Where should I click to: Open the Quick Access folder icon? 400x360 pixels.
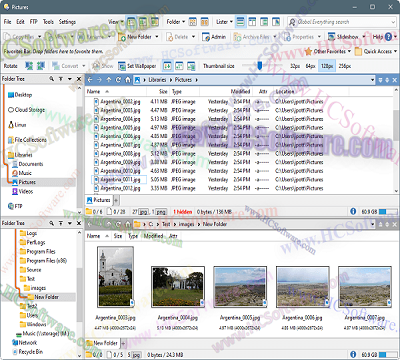tap(358, 51)
